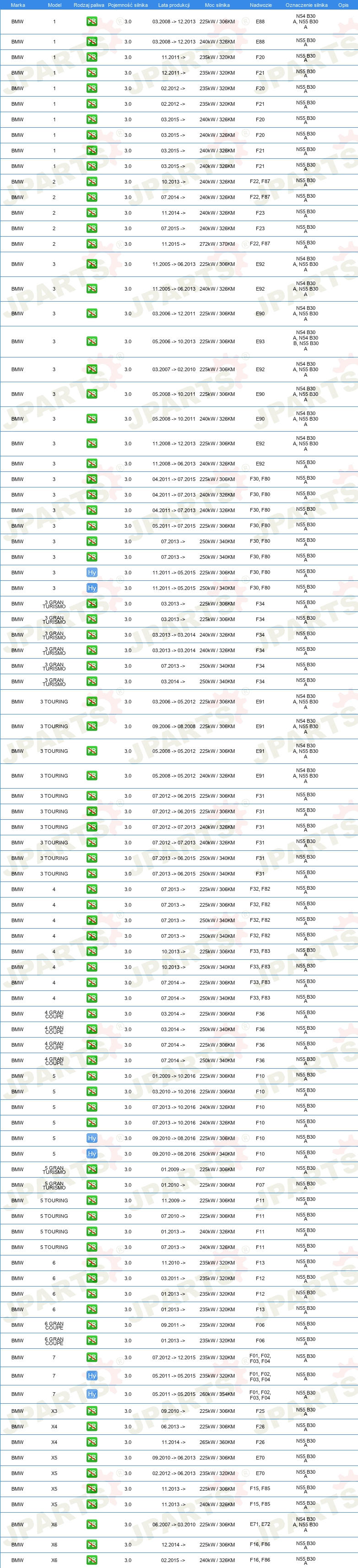Click the '09.2006 -> 08.2008' production years cell

pos(174,726)
